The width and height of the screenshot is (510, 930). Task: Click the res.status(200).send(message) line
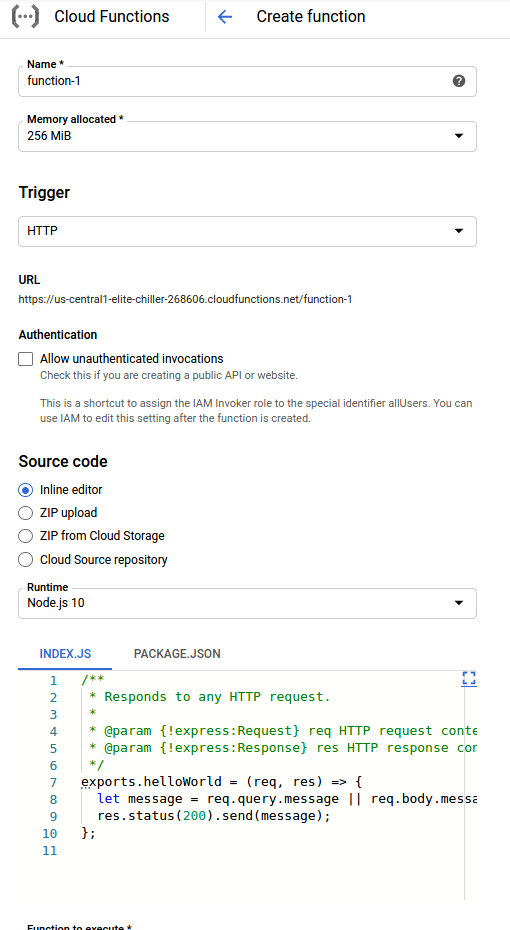click(x=213, y=816)
